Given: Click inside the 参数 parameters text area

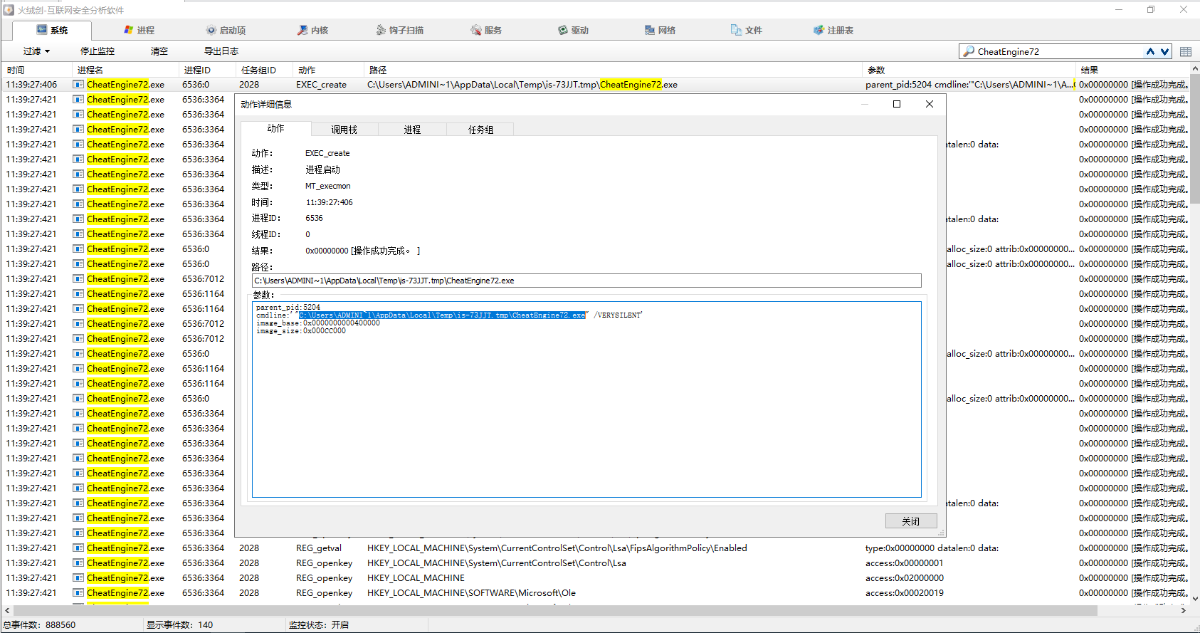Looking at the screenshot, I should click(586, 399).
